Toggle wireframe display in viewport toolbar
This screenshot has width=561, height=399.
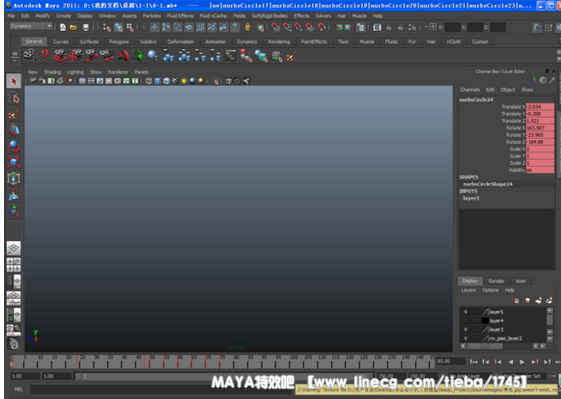(149, 81)
